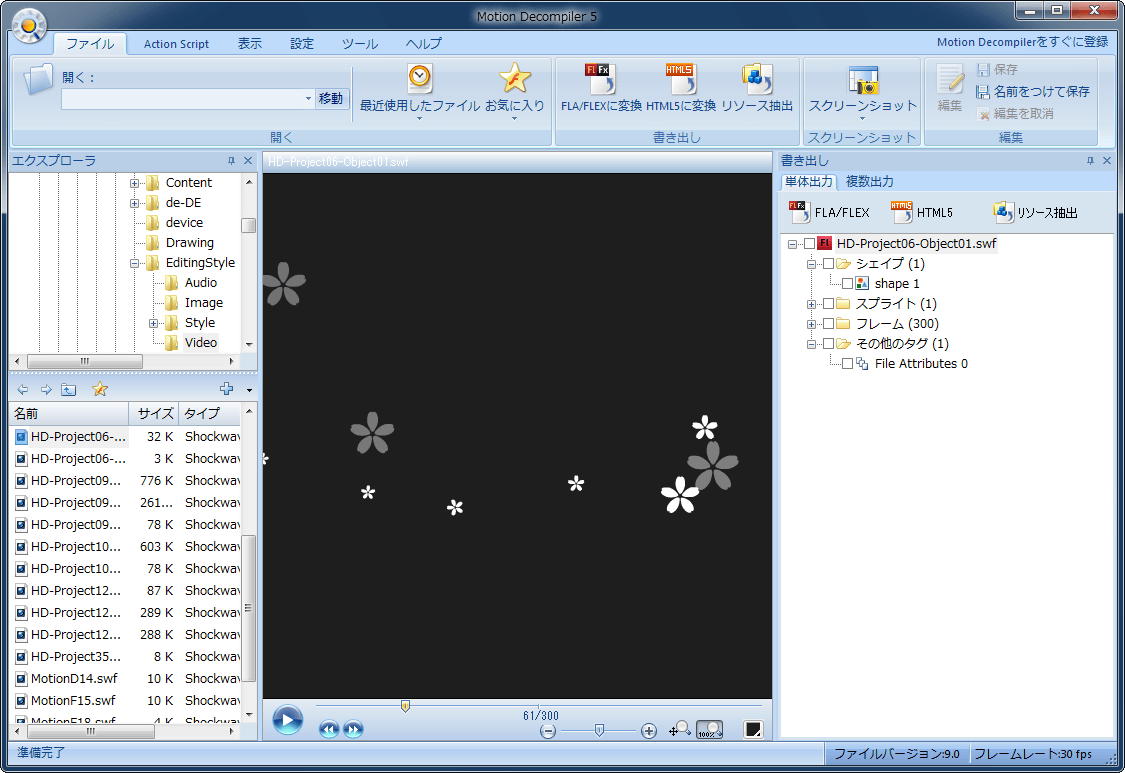The height and width of the screenshot is (773, 1125).
Task: Open the ヘルプ menu tab
Action: click(423, 44)
